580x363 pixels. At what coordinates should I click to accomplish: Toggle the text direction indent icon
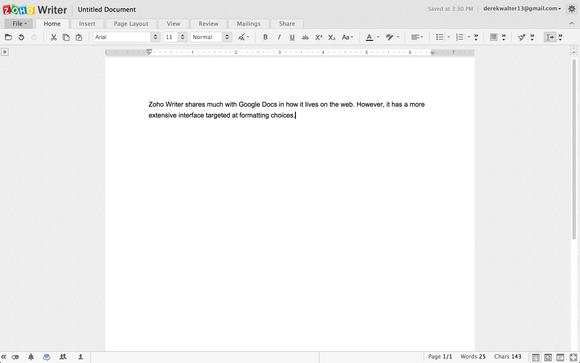(550, 37)
